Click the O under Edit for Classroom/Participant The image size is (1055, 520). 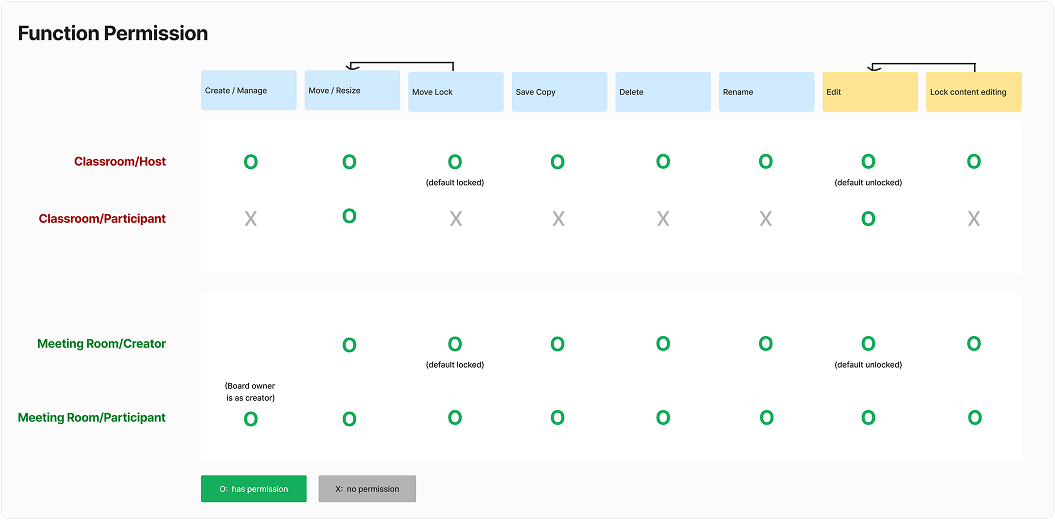coord(868,219)
